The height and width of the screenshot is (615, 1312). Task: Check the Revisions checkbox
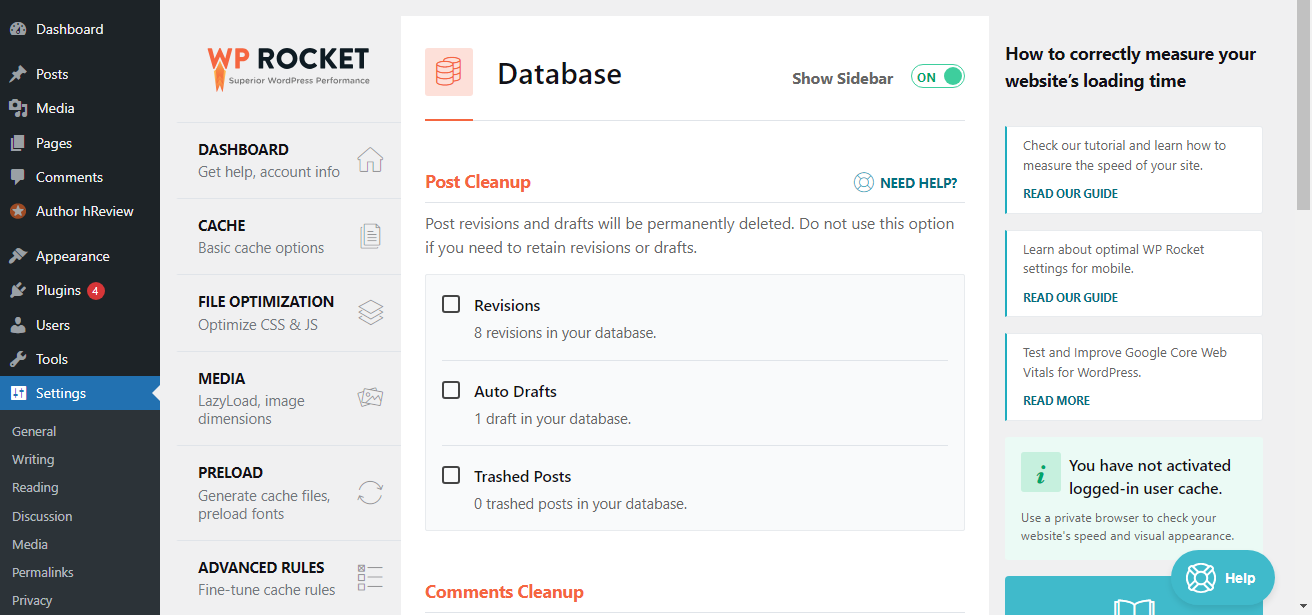click(451, 304)
